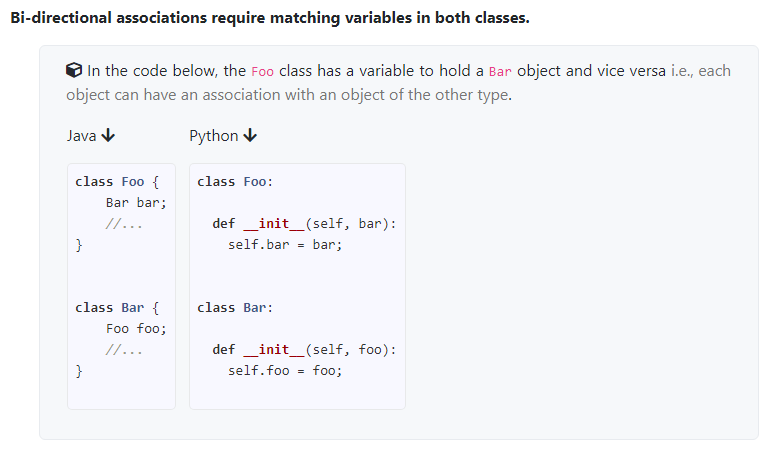Select the Java column label

tap(82, 136)
